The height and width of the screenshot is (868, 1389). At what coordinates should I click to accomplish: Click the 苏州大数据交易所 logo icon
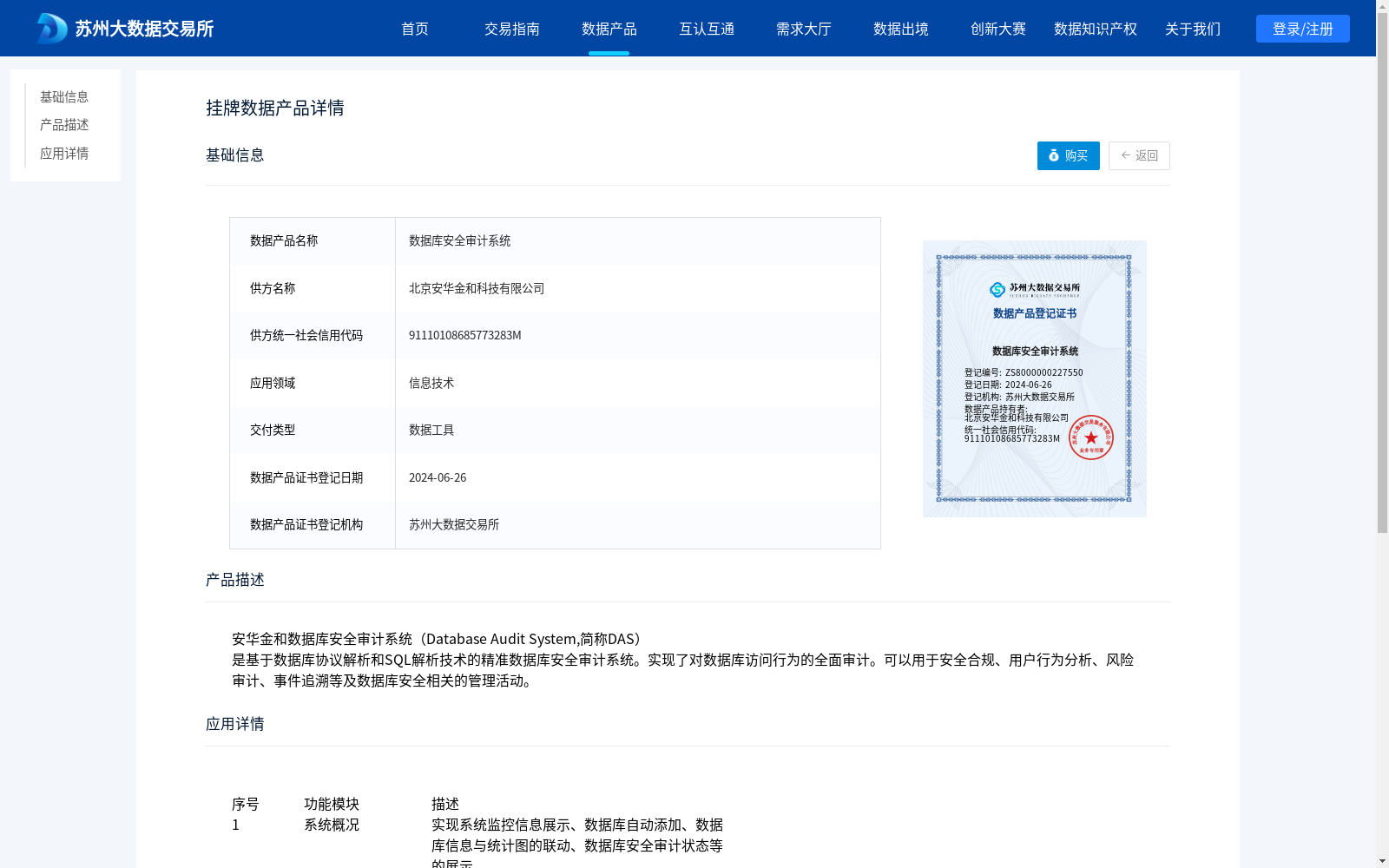pos(52,29)
